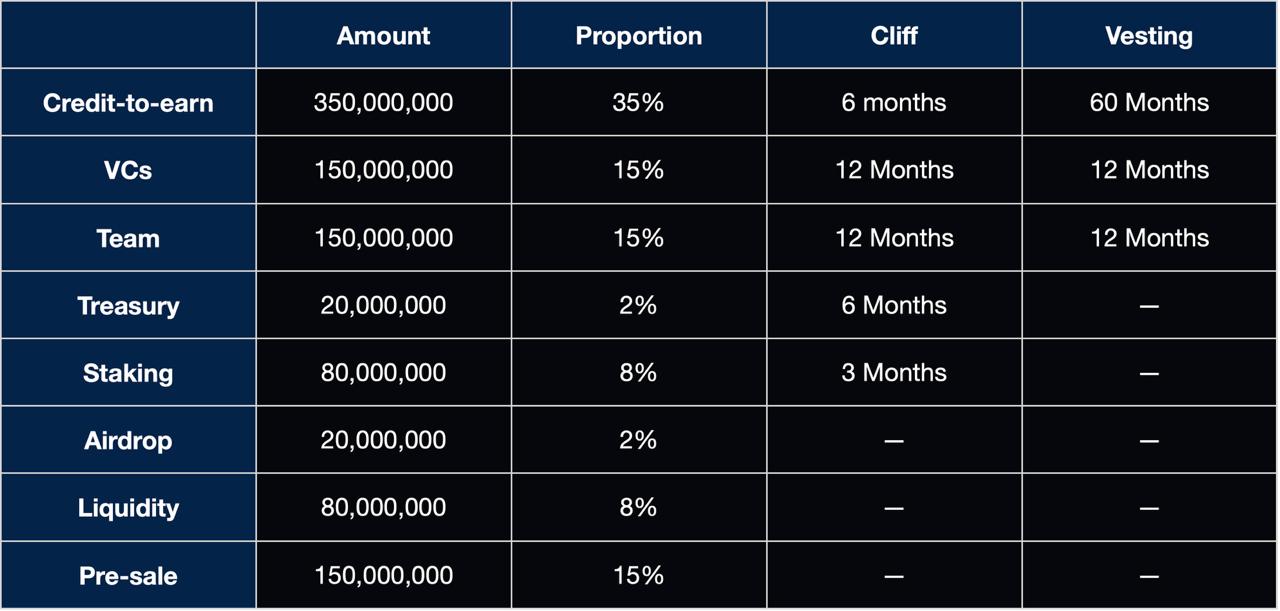
Task: Click the Staking 80,000,000 amount cell
Action: click(x=383, y=373)
